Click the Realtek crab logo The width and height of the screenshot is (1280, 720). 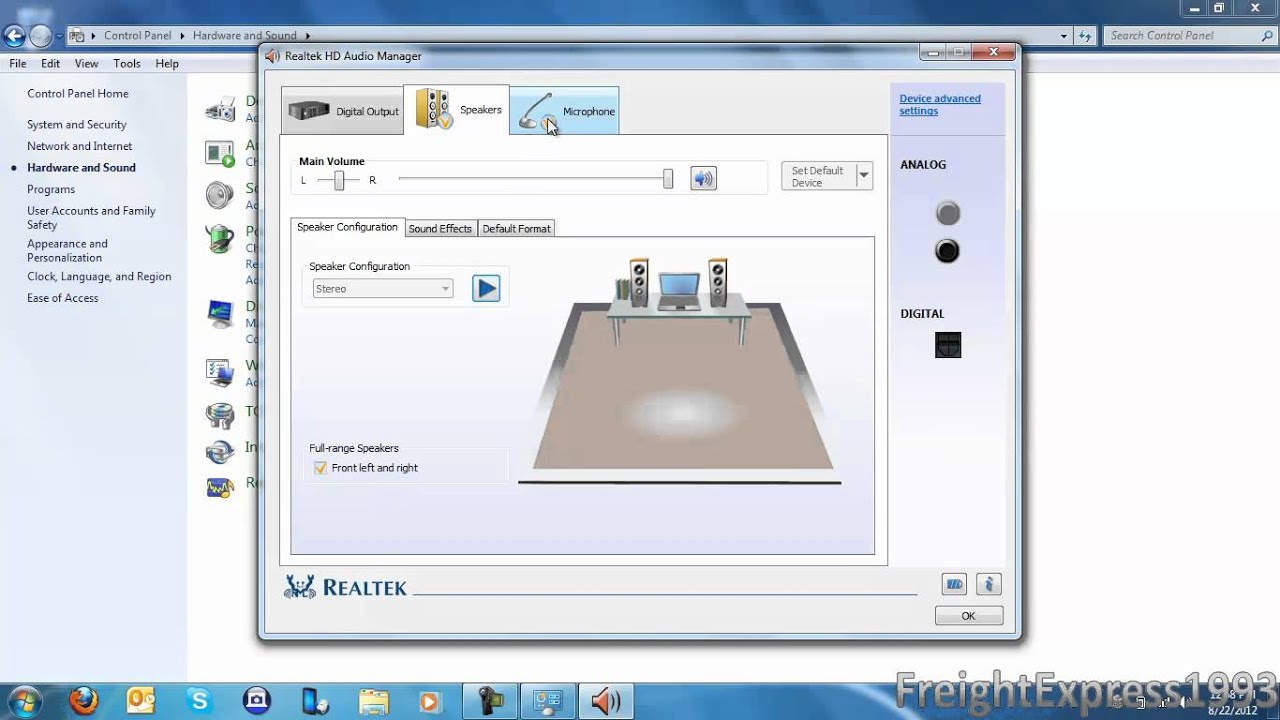299,586
